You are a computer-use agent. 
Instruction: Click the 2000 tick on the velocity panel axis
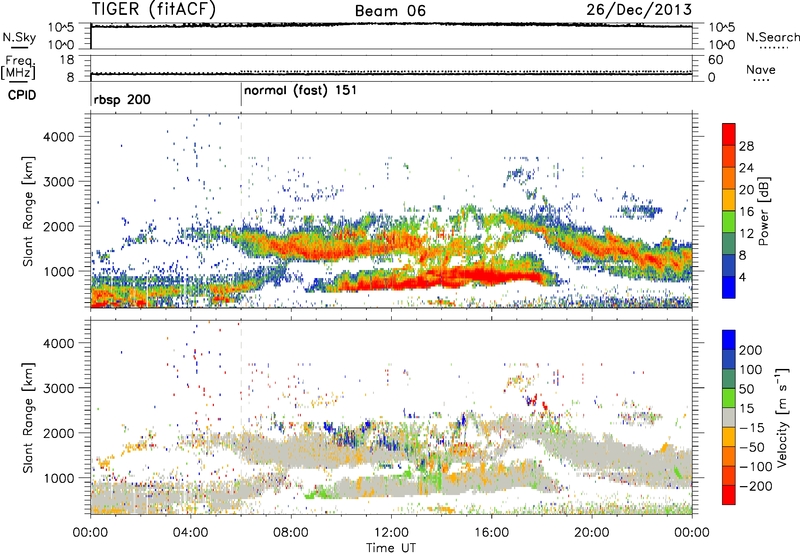pos(58,433)
